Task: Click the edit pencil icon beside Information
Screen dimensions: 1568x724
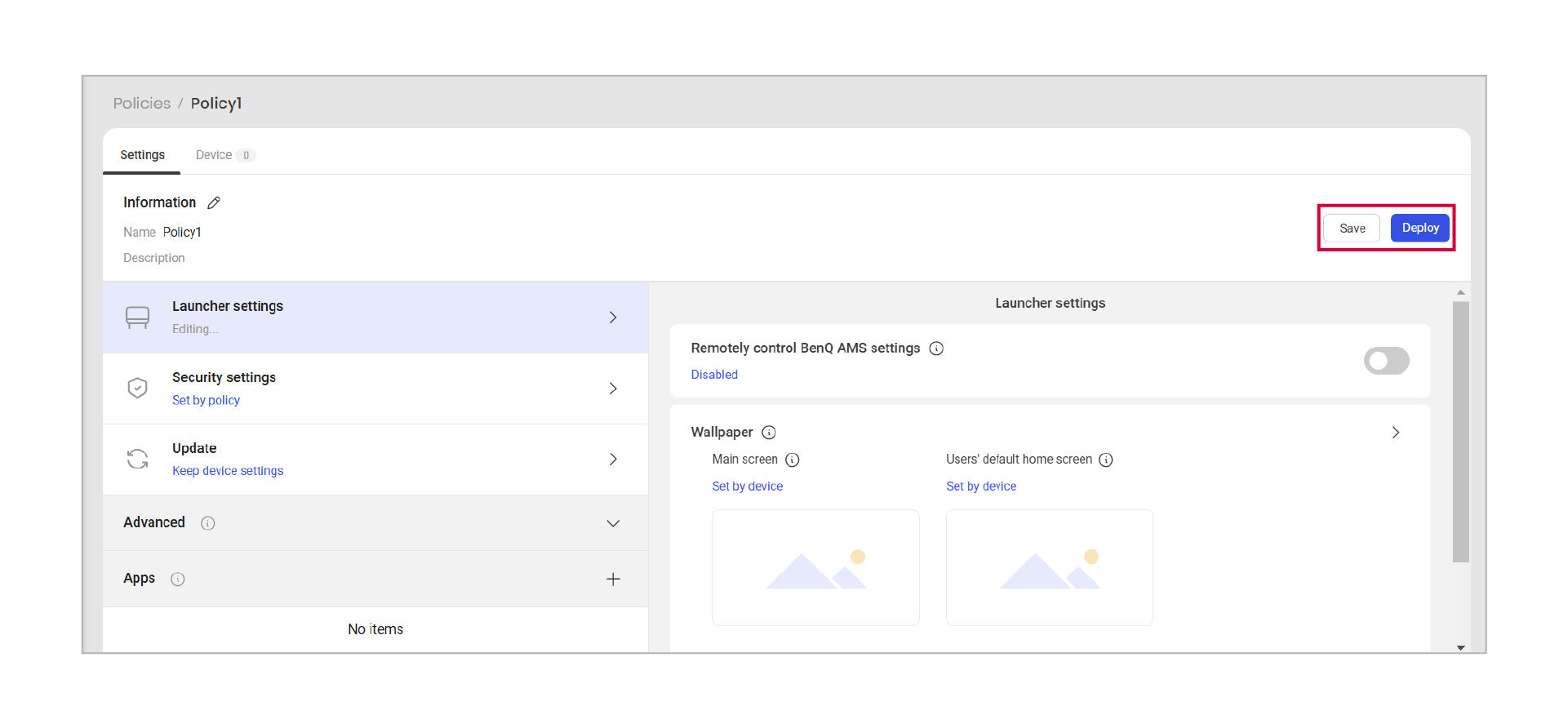Action: (214, 202)
